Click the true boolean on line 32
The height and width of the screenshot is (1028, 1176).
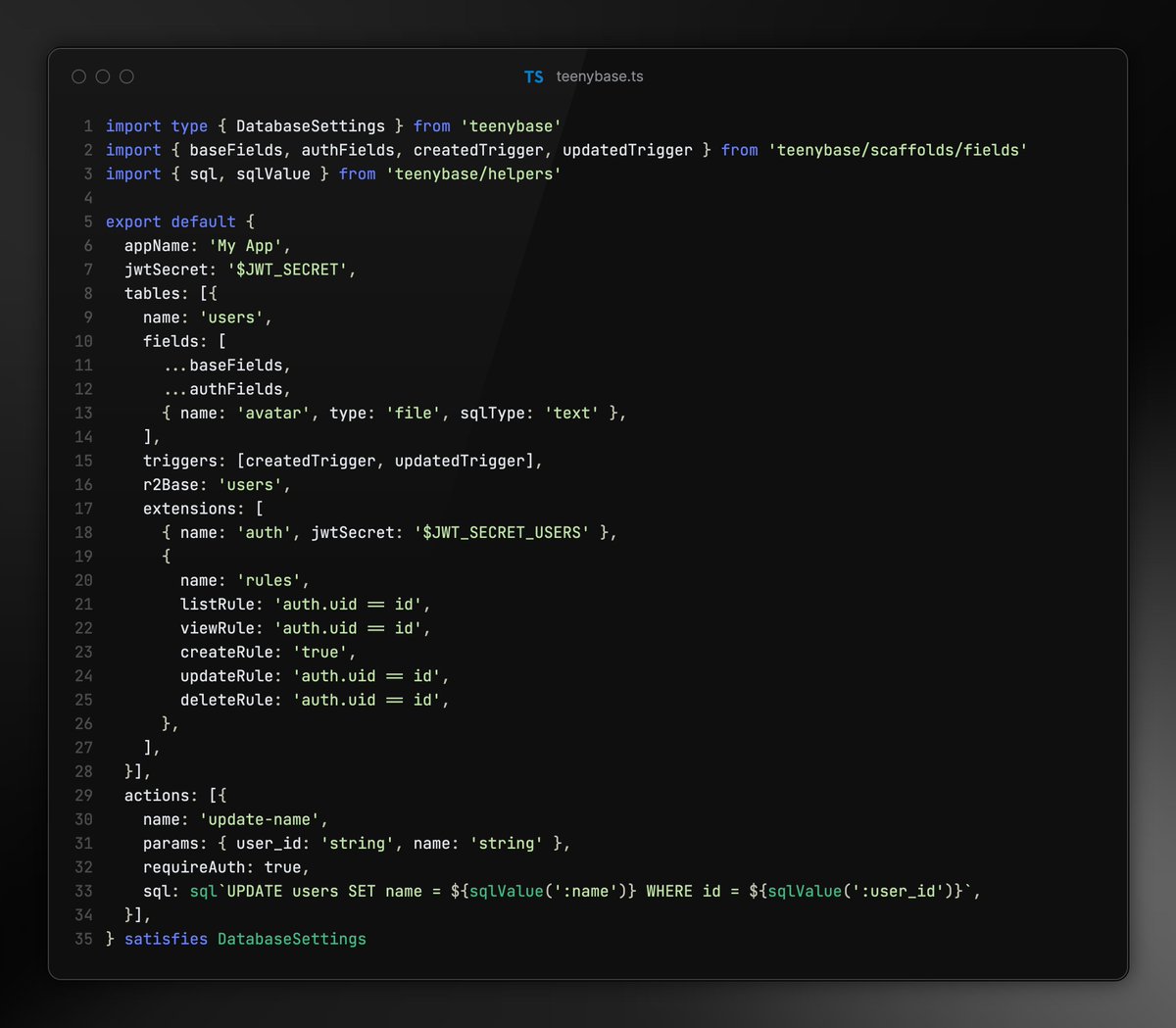point(282,867)
